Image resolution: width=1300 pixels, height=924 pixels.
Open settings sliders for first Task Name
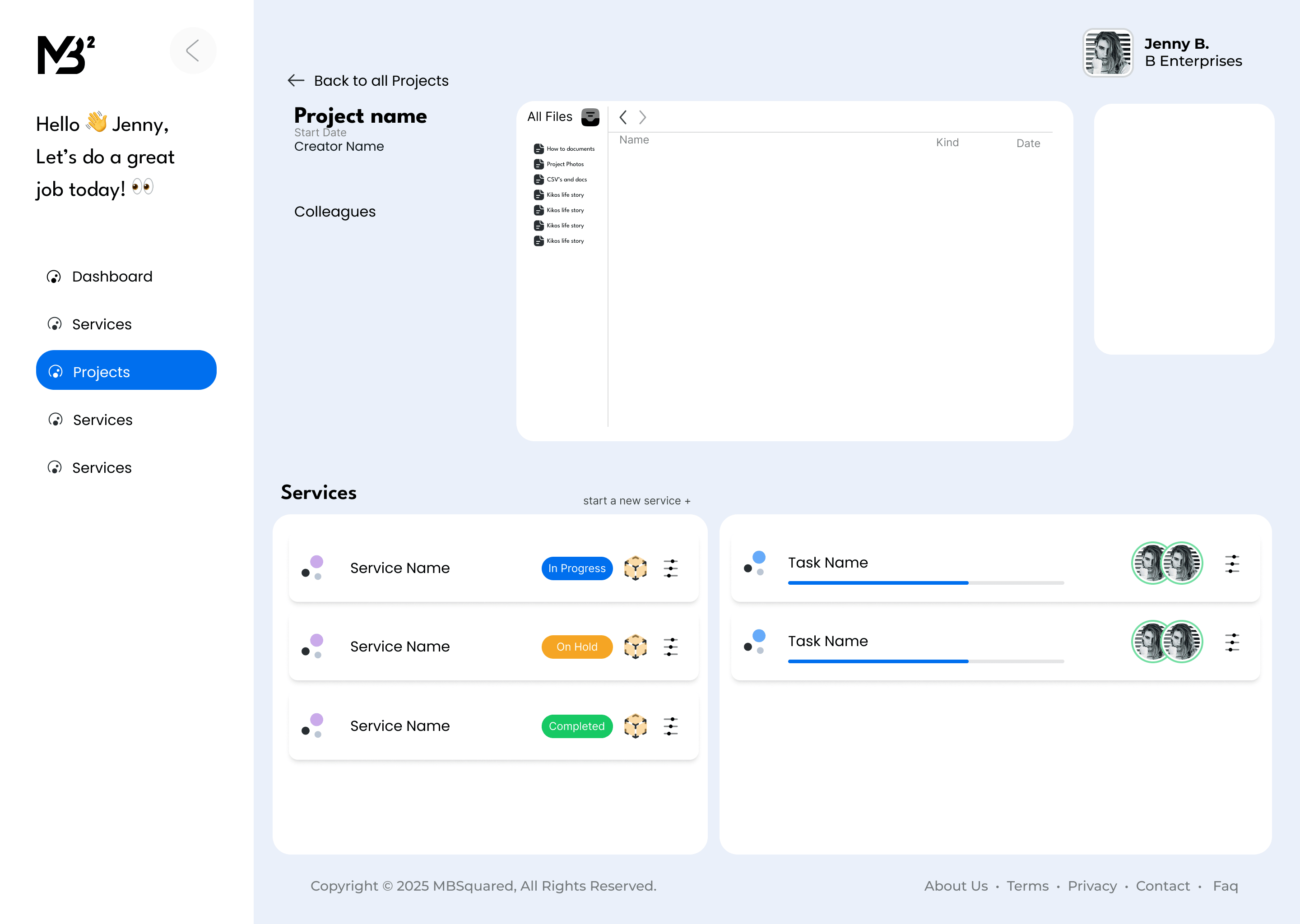point(1232,564)
